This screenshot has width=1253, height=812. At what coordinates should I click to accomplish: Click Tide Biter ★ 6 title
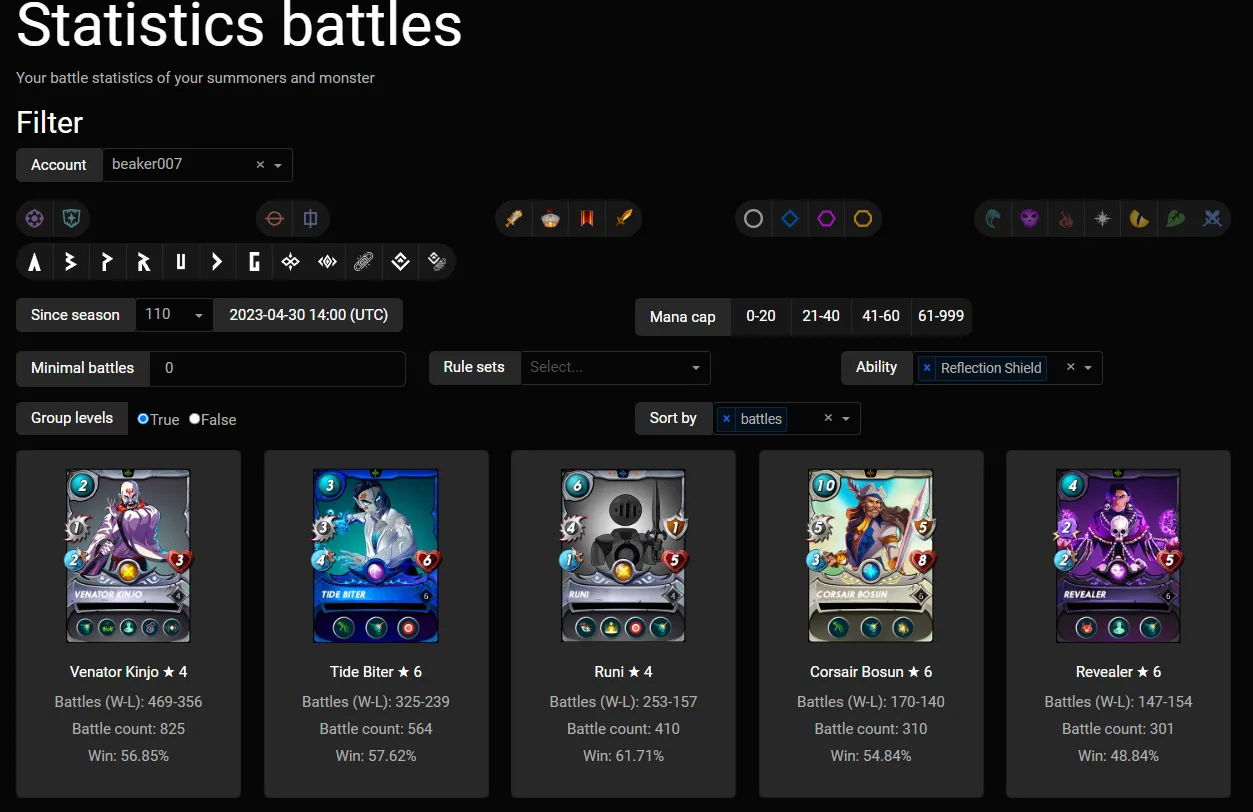click(x=376, y=672)
